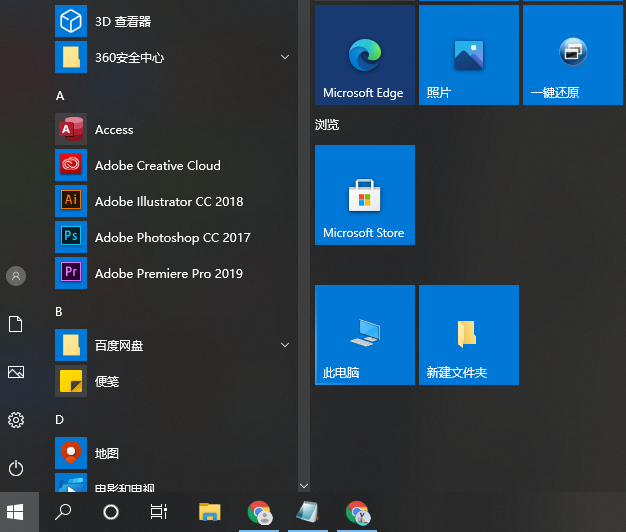This screenshot has width=626, height=532.
Task: Jump to letter A section header
Action: [x=60, y=95]
